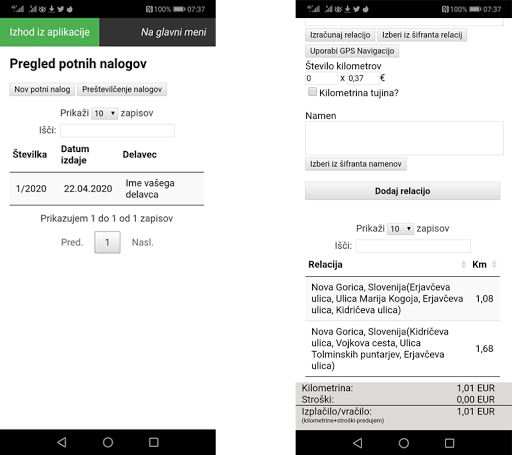The image size is (512, 455).
Task: Tap battery indicator on right phone status bar
Action: click(475, 9)
